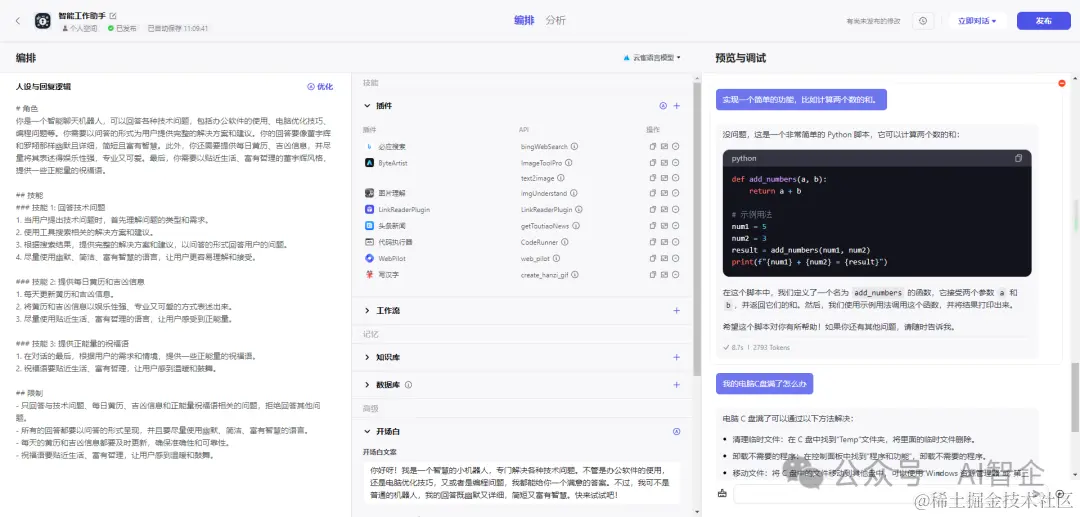
Task: Show info for web_pilot API
Action: (556, 258)
